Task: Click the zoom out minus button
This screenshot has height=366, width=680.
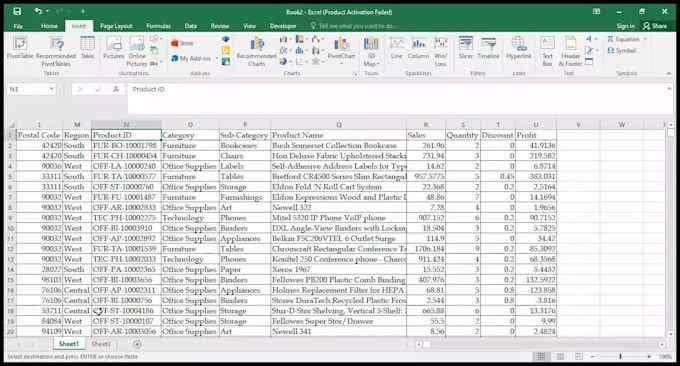Action: (x=592, y=356)
